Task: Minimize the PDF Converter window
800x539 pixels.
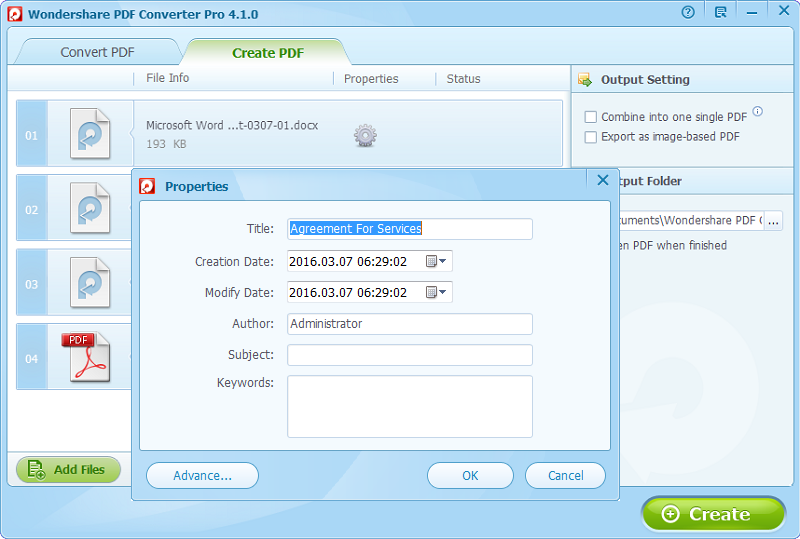Action: [x=752, y=13]
